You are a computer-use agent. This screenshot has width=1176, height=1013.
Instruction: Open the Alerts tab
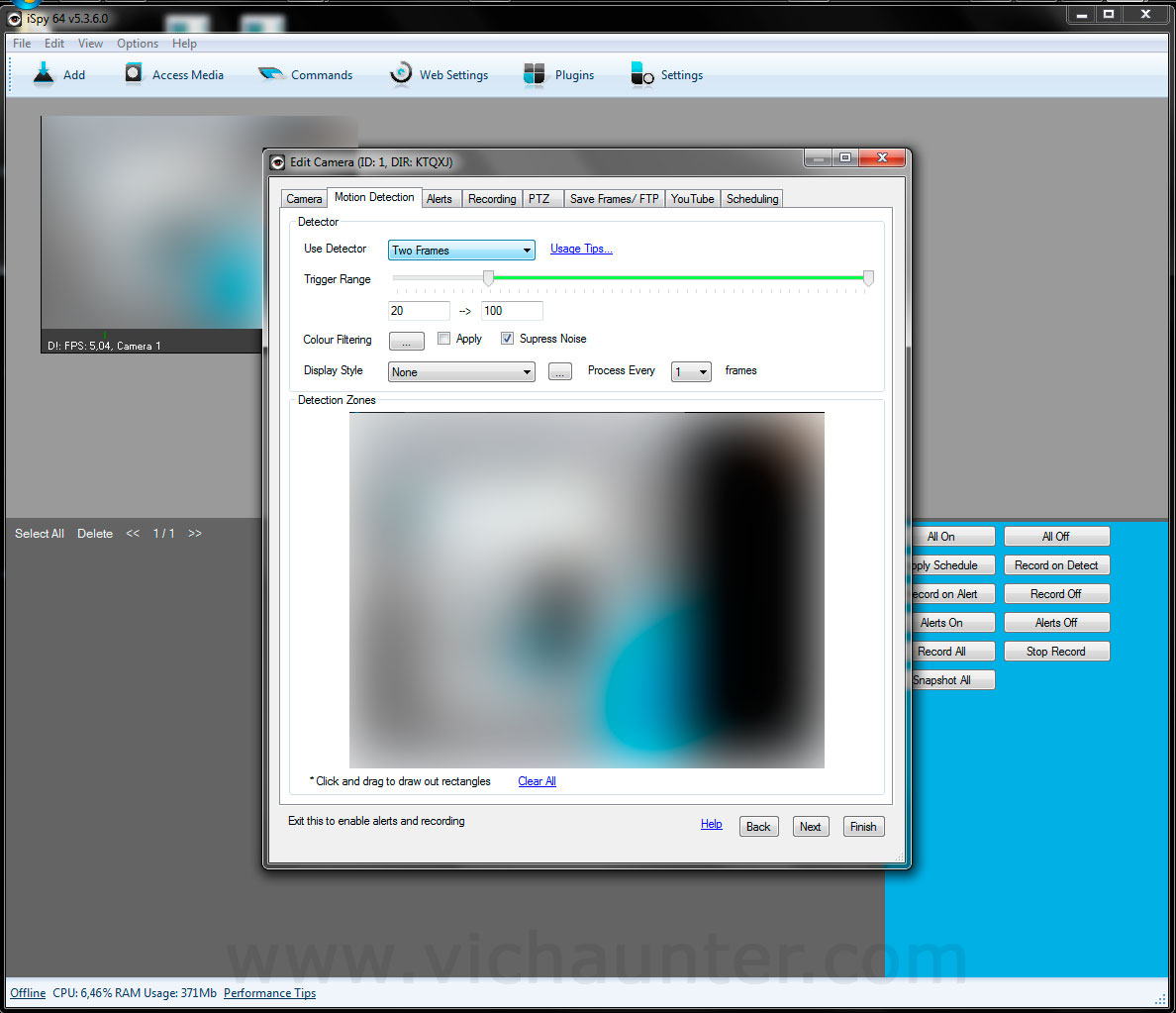[440, 199]
